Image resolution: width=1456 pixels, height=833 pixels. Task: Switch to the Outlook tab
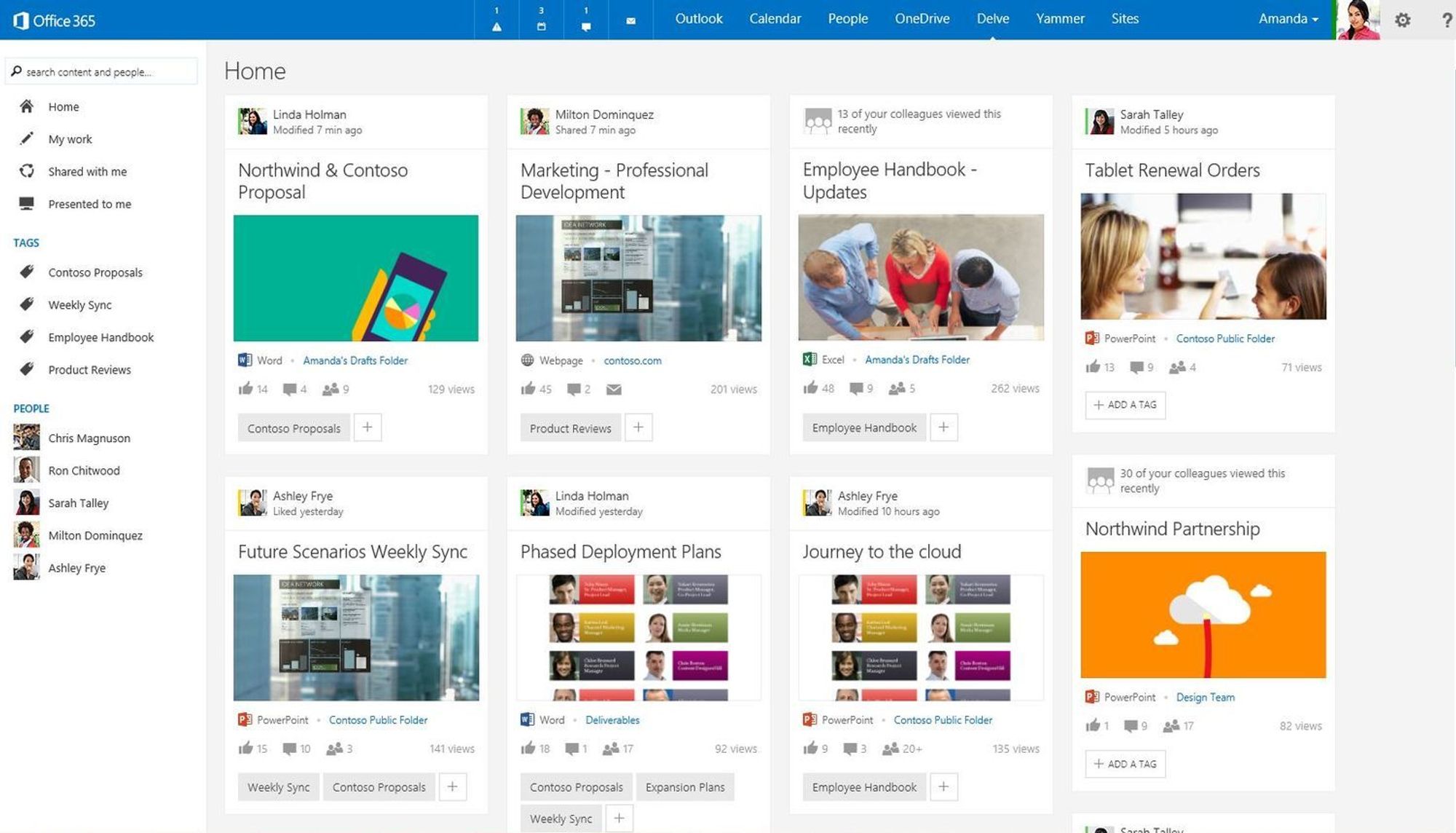tap(699, 19)
